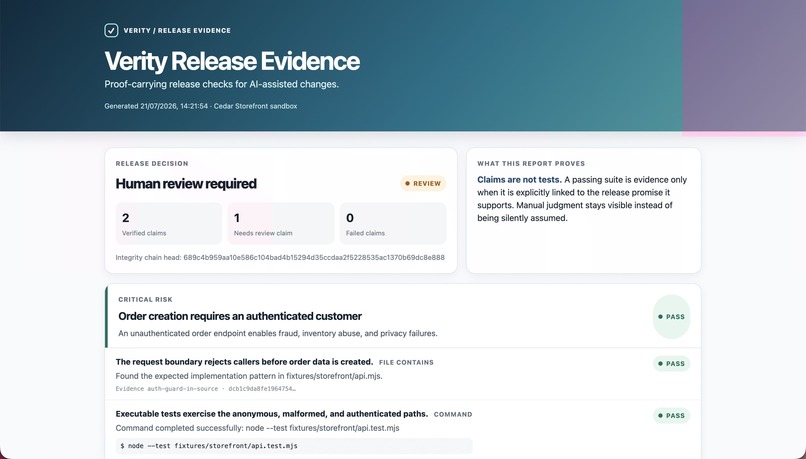Click the 'Evidence auth-guard-in-source' hash line
The width and height of the screenshot is (806, 459).
click(206, 389)
